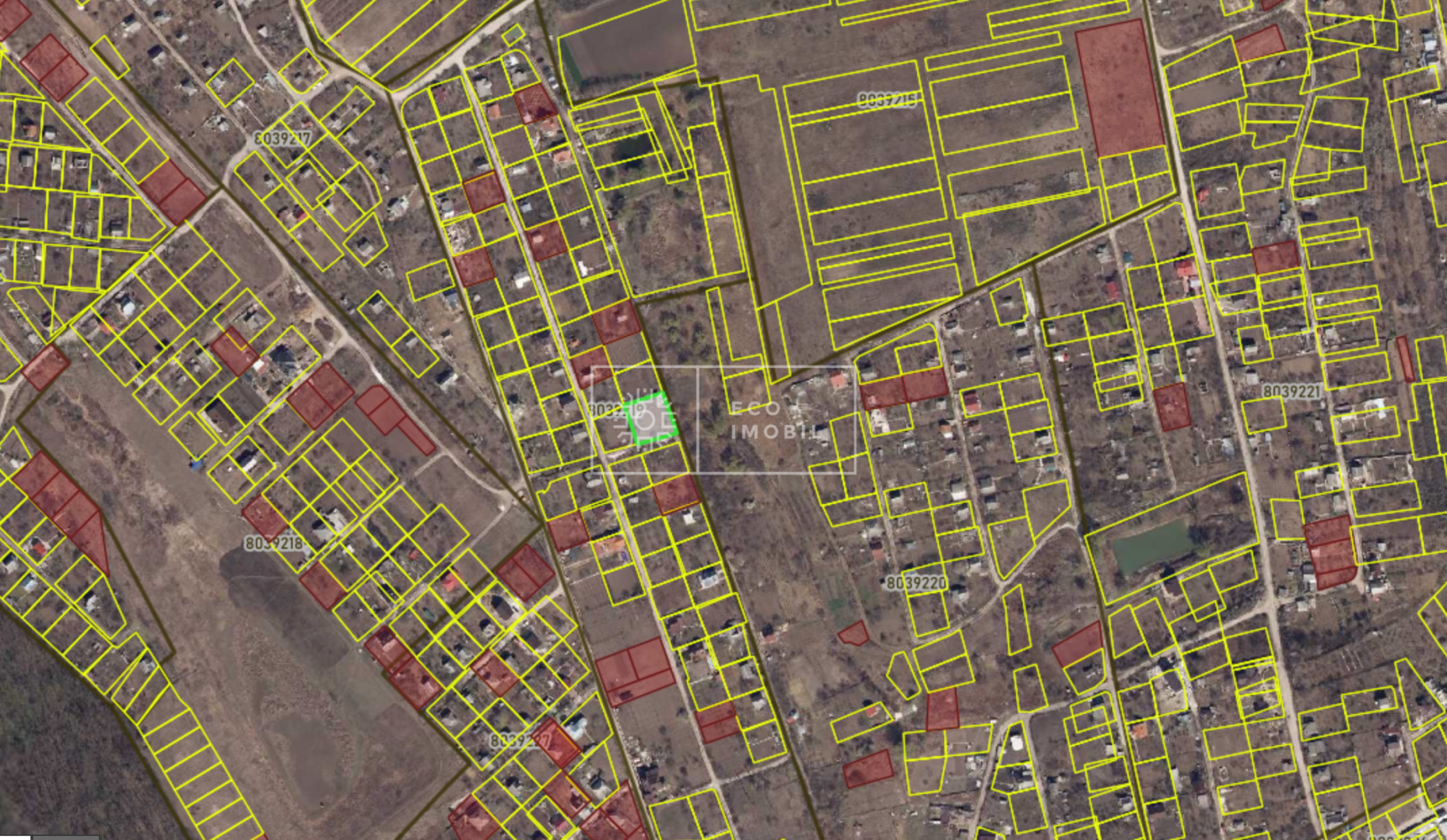This screenshot has width=1447, height=840.
Task: Click the dark green field at top center
Action: pos(626,48)
